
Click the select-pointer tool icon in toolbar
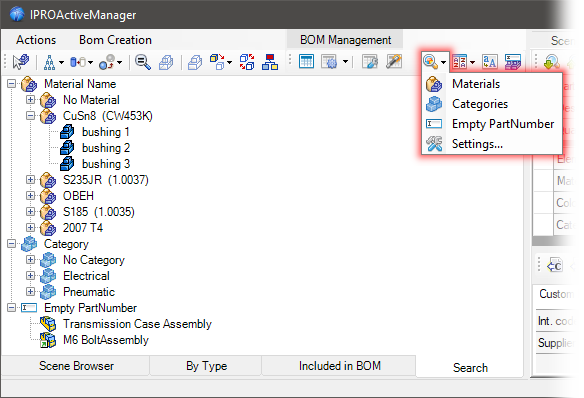pos(20,62)
